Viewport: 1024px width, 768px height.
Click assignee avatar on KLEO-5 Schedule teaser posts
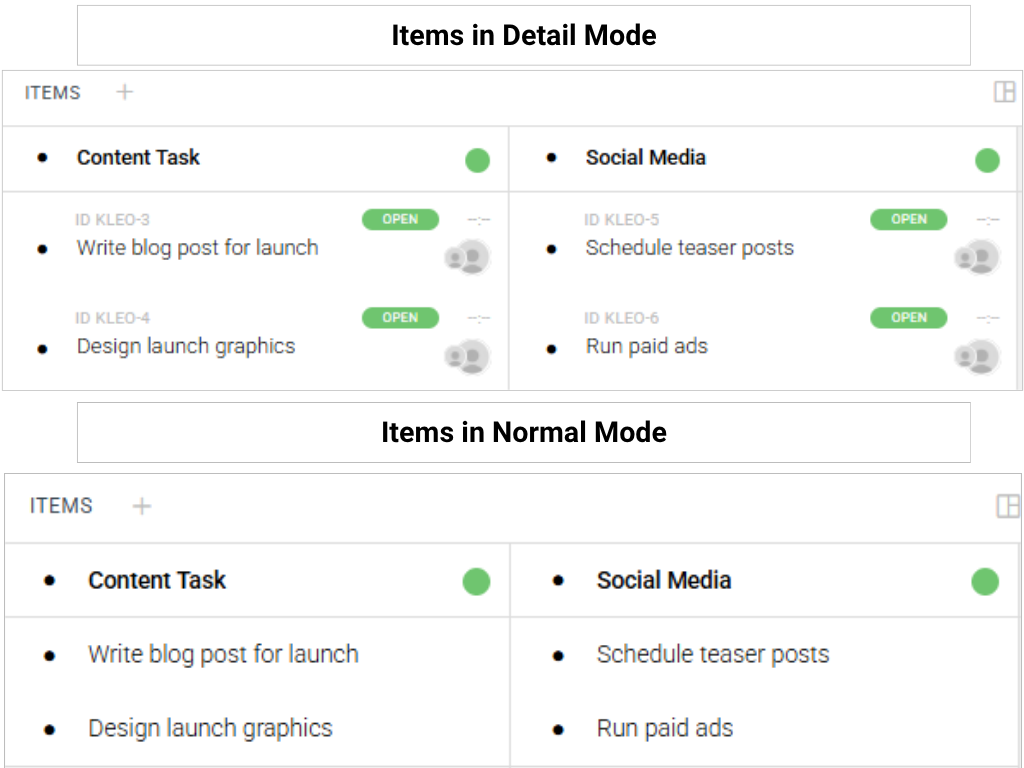(976, 257)
